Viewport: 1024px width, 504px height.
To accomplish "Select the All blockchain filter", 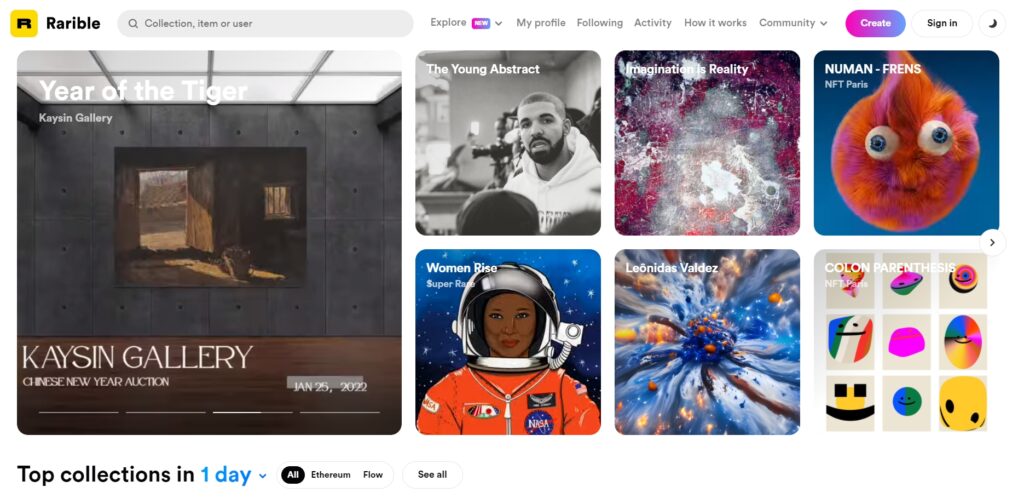I will [x=292, y=475].
